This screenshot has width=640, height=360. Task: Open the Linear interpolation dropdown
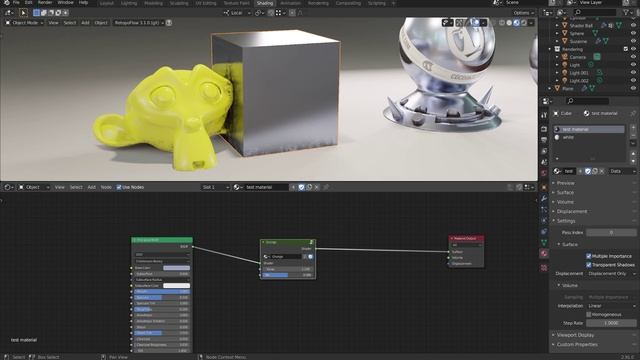(x=611, y=306)
